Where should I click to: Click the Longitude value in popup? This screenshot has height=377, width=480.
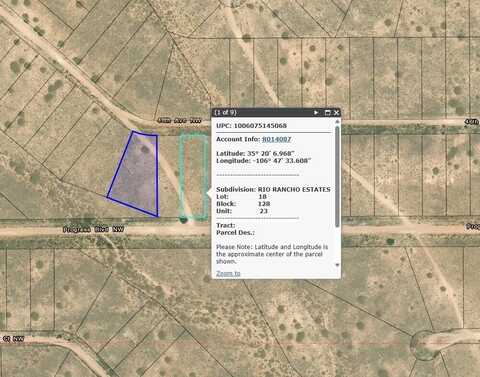point(282,161)
